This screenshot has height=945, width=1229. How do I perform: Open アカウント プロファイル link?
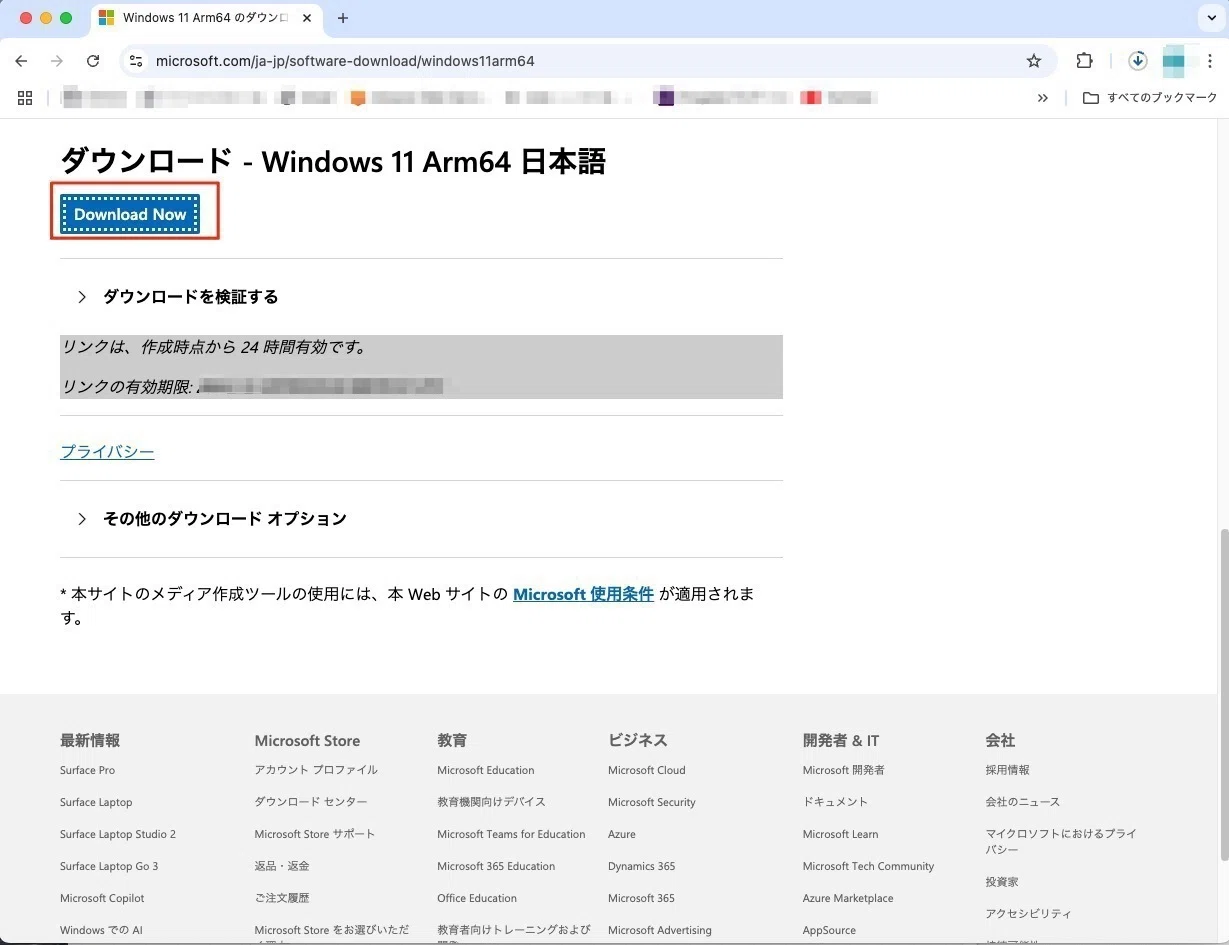pos(316,770)
